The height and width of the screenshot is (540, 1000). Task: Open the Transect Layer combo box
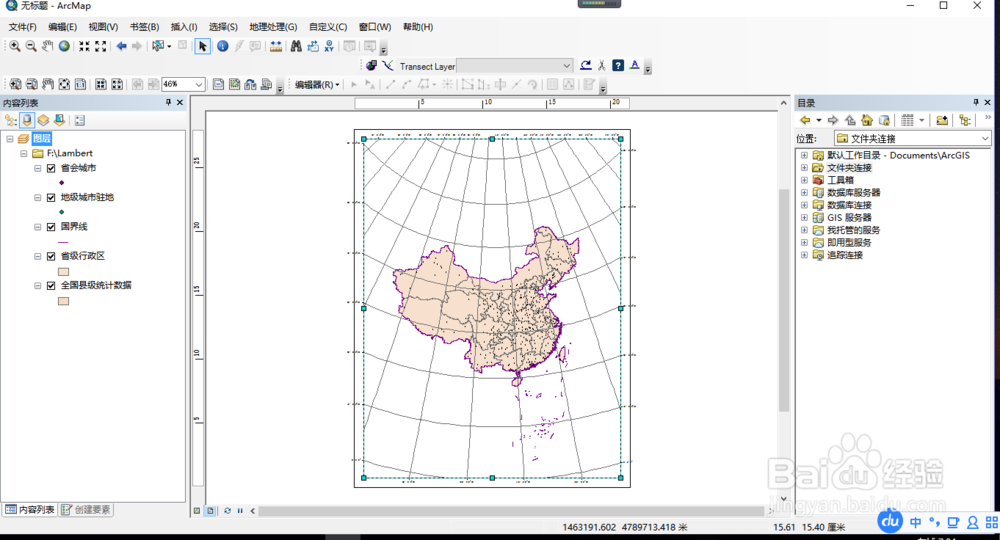[x=514, y=66]
